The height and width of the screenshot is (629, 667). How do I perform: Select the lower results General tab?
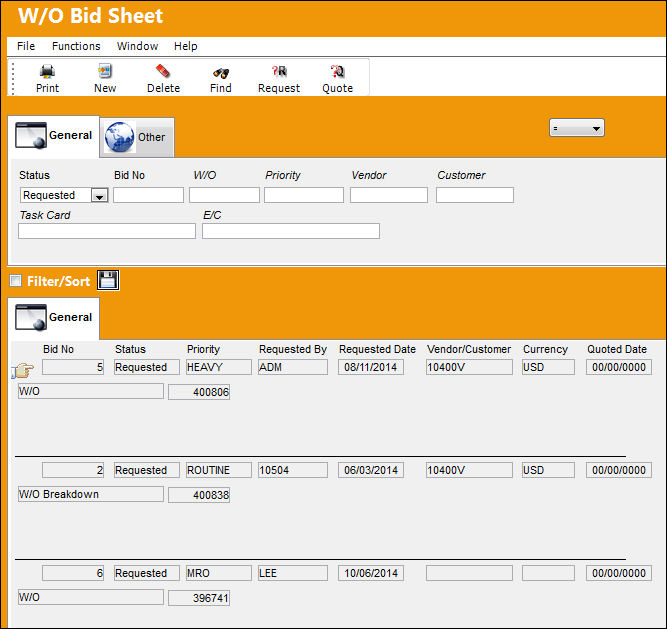click(x=54, y=318)
